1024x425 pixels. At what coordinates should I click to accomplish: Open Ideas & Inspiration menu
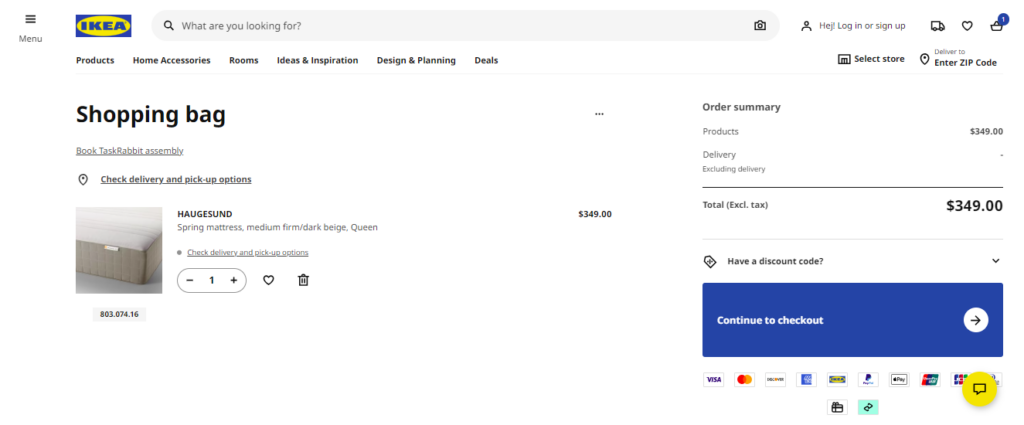(x=317, y=60)
